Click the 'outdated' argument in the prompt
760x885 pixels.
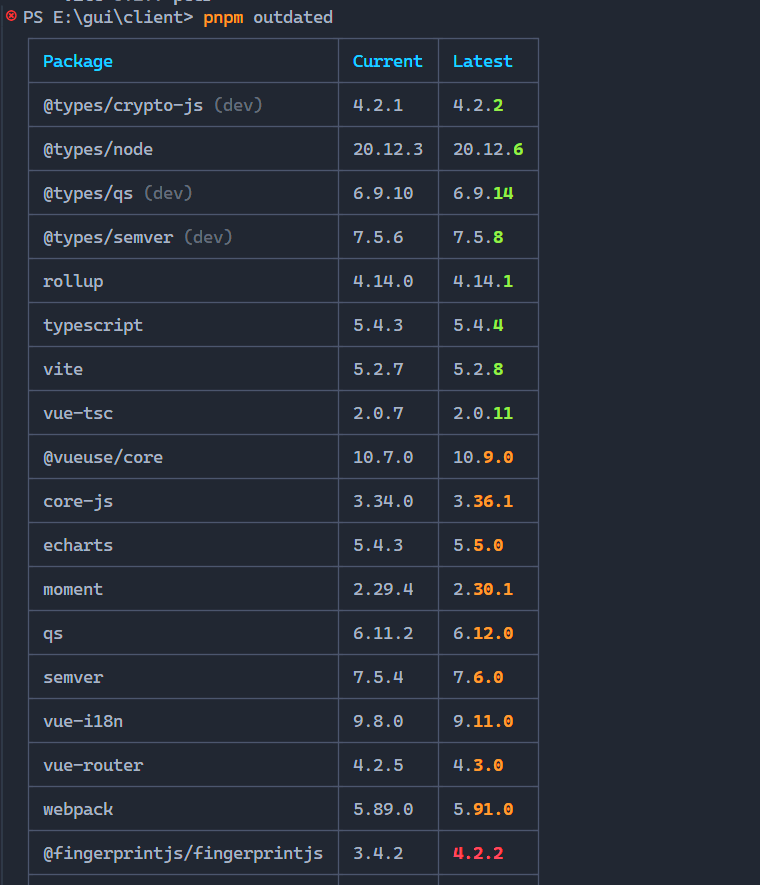pos(293,18)
